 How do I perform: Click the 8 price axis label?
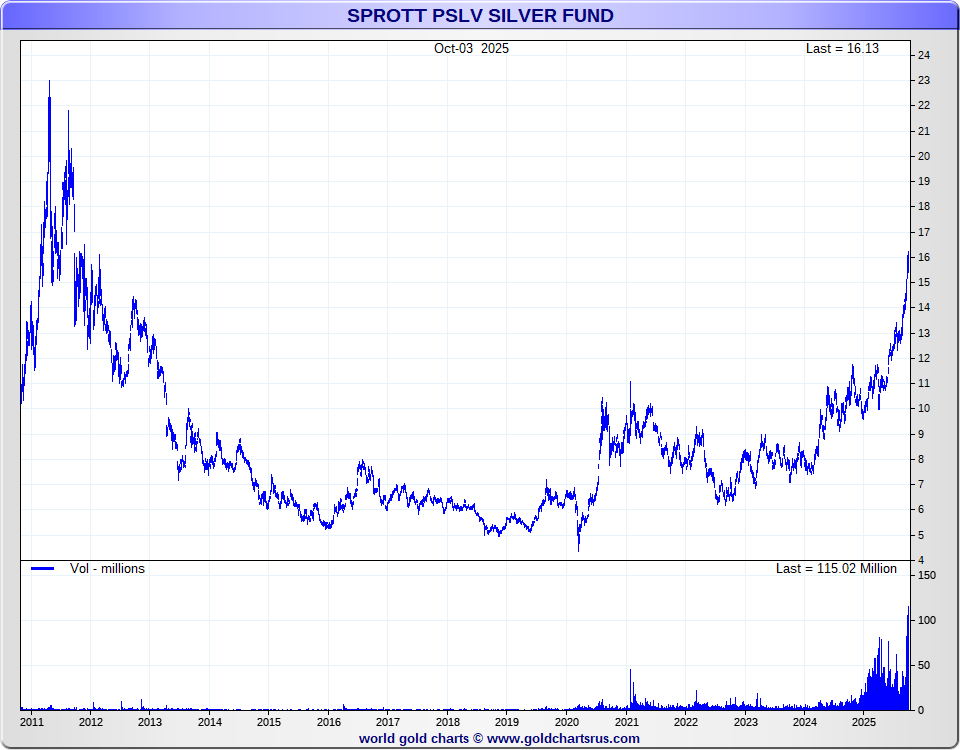921,459
